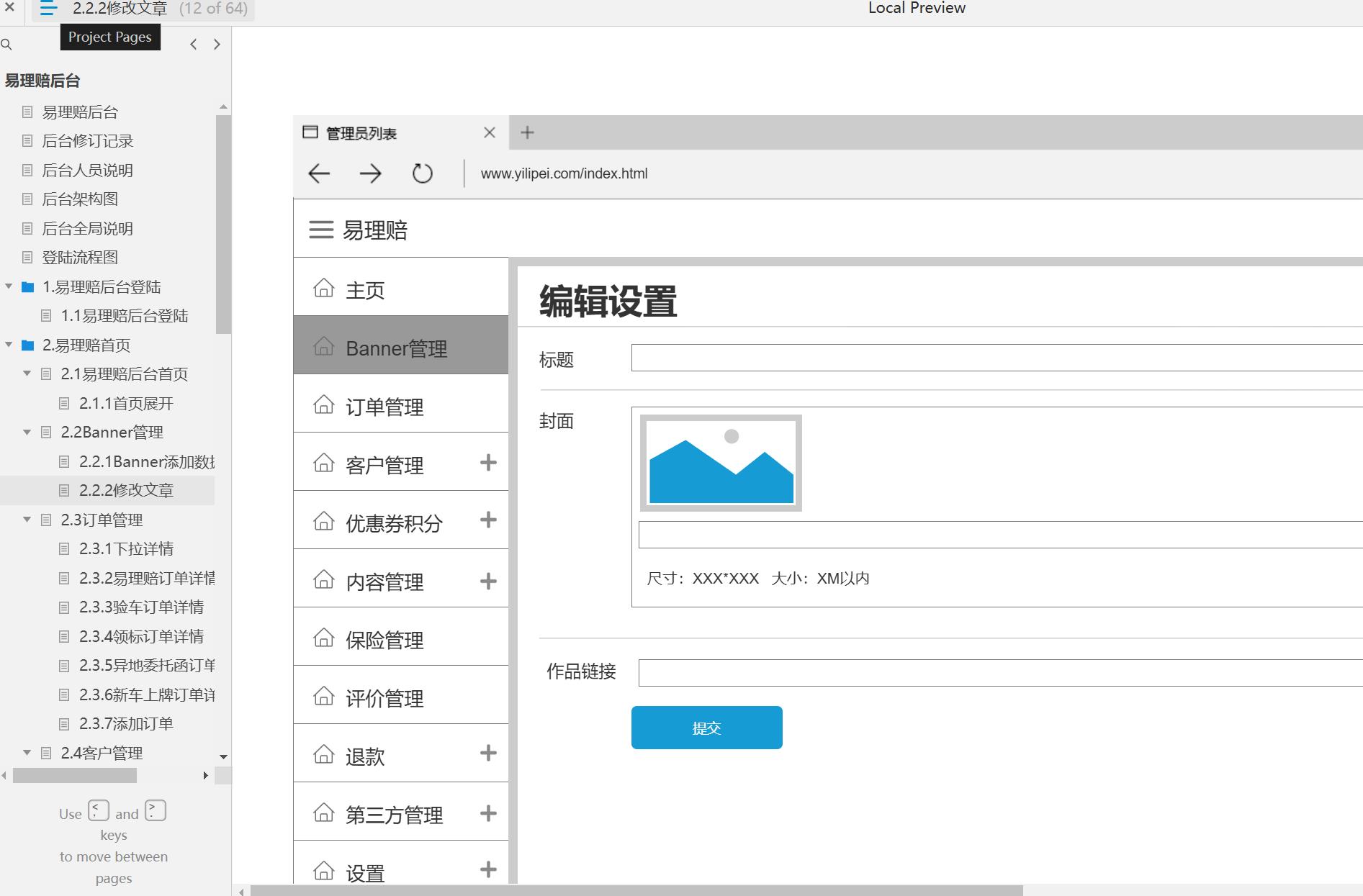Click sidebar vertical scrollbar thumb
The width and height of the screenshot is (1363, 896).
coord(223,224)
